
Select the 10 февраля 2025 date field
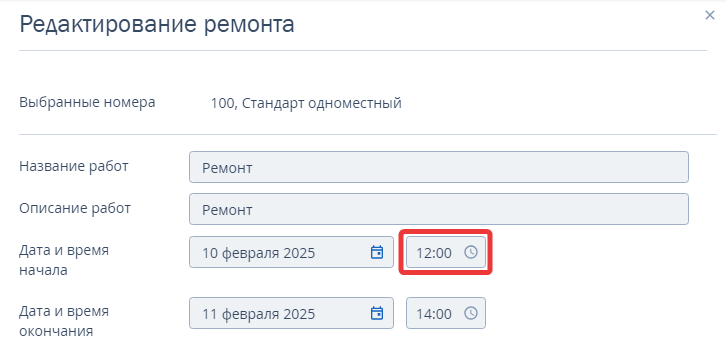291,252
